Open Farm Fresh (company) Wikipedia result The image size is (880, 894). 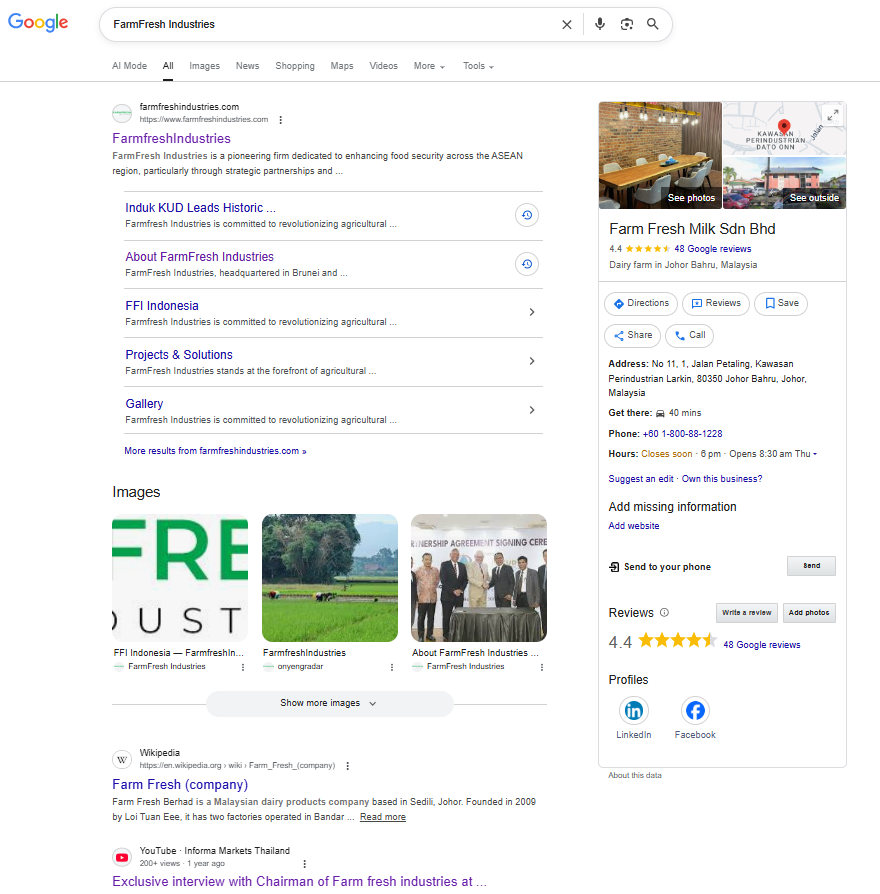pyautogui.click(x=180, y=785)
